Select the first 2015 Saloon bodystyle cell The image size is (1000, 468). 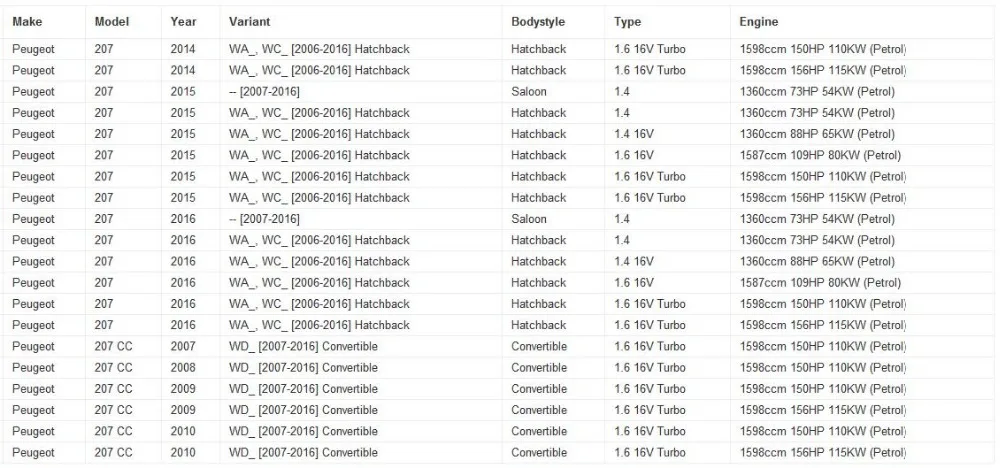tap(529, 91)
